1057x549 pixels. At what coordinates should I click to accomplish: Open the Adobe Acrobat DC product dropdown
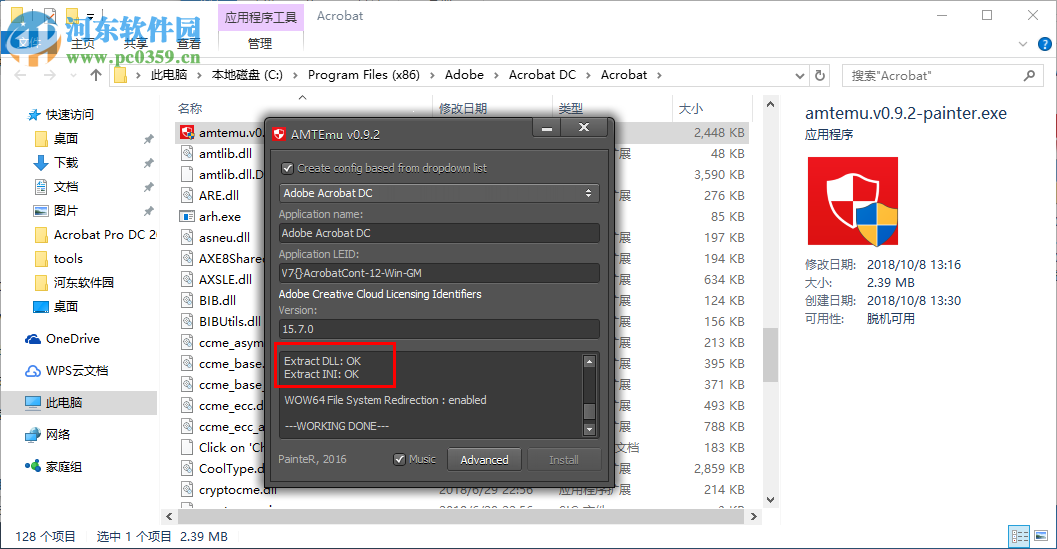click(x=439, y=193)
